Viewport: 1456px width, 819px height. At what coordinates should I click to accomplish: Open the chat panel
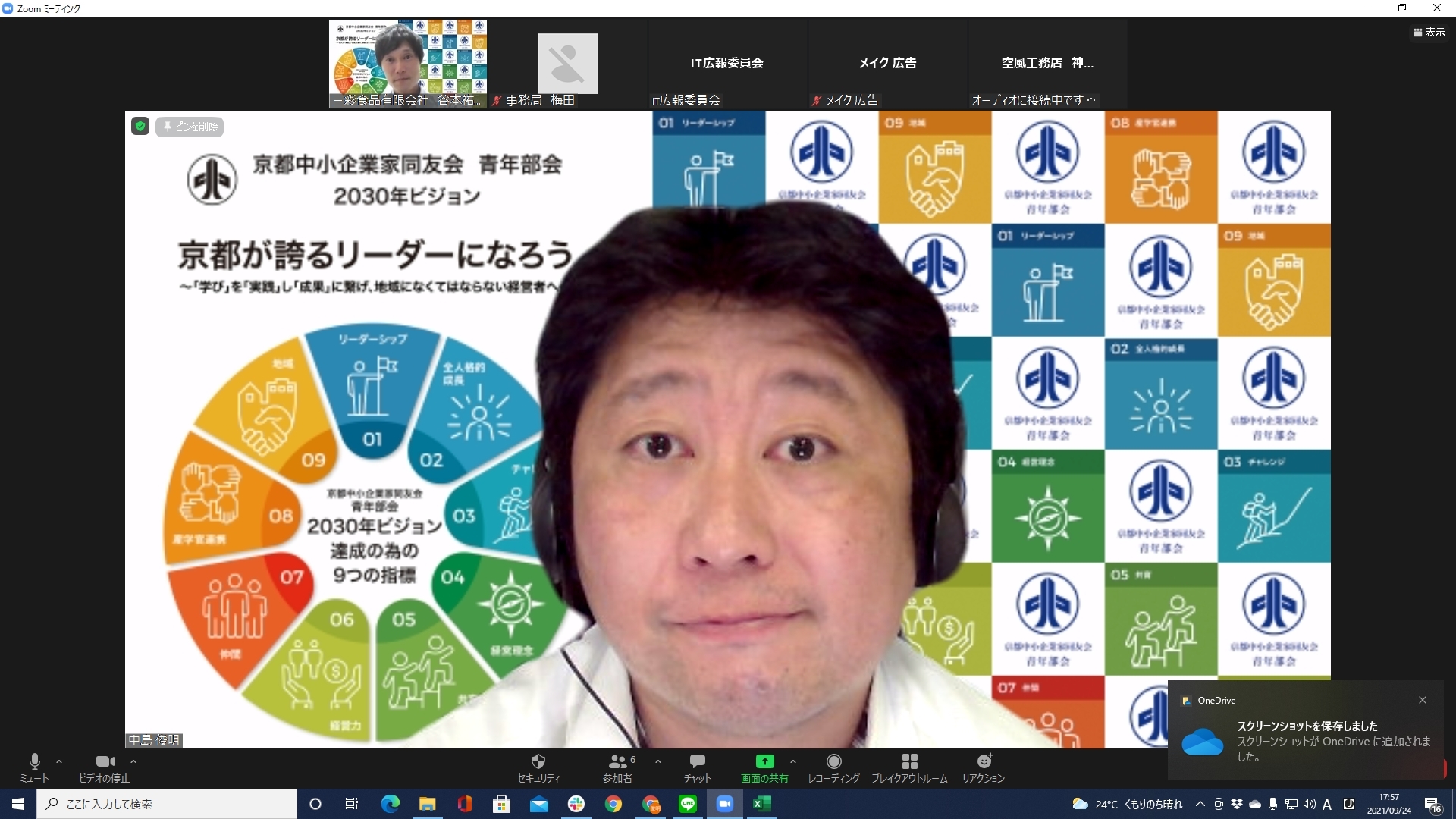tap(698, 767)
